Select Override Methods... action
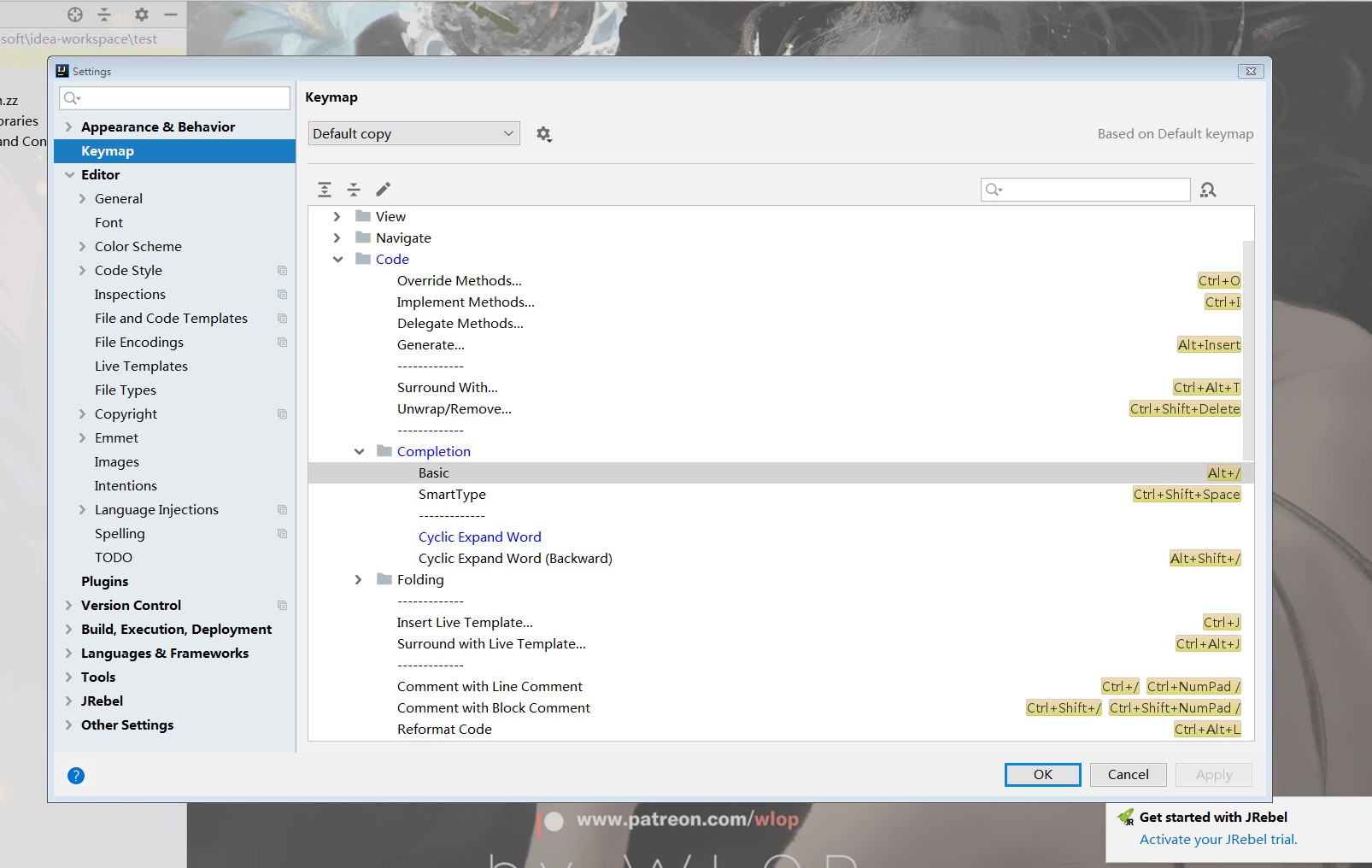The width and height of the screenshot is (1372, 868). [781, 280]
